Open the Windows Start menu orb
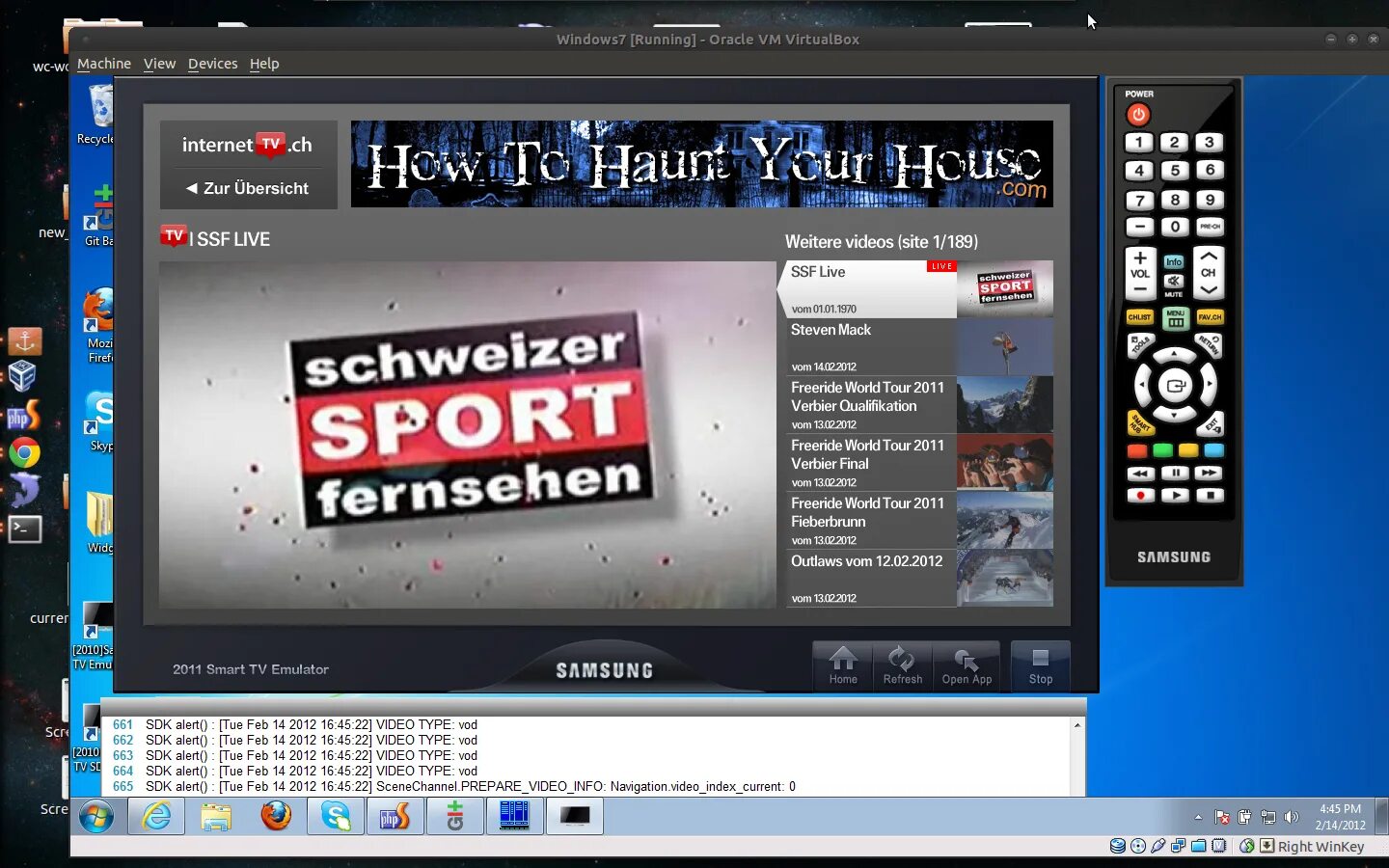1389x868 pixels. pyautogui.click(x=96, y=817)
